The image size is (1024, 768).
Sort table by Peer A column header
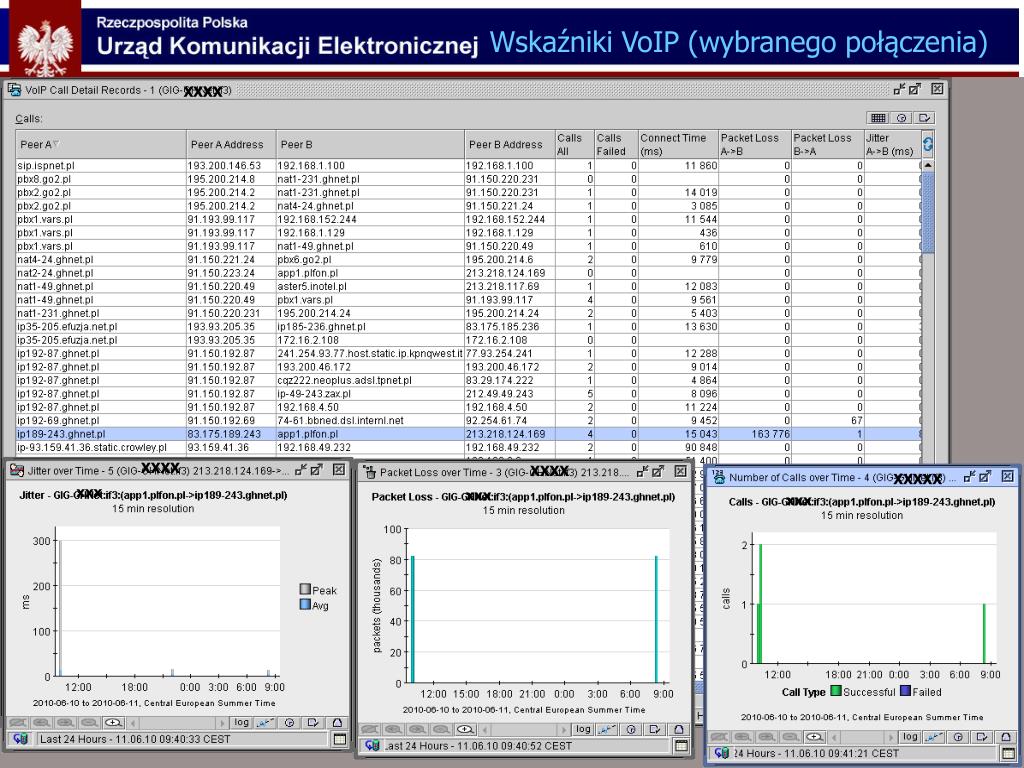(x=100, y=144)
